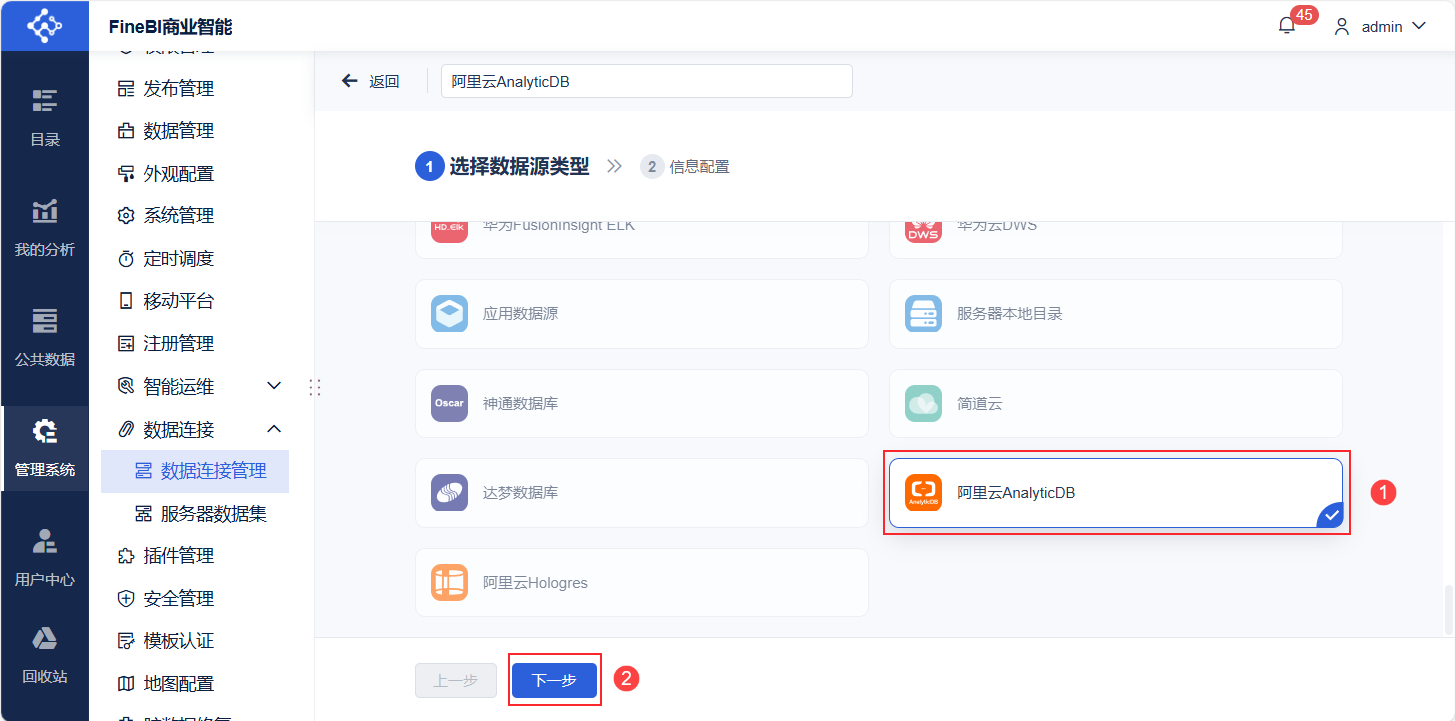Select 管理系统 in the left rail
Screen dimensions: 1455x721
pyautogui.click(x=44, y=448)
